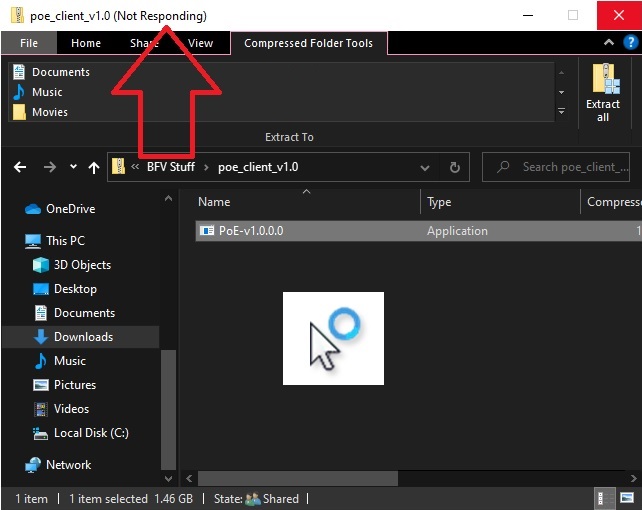
Task: Expand the Extract To destinations gallery
Action: point(561,111)
